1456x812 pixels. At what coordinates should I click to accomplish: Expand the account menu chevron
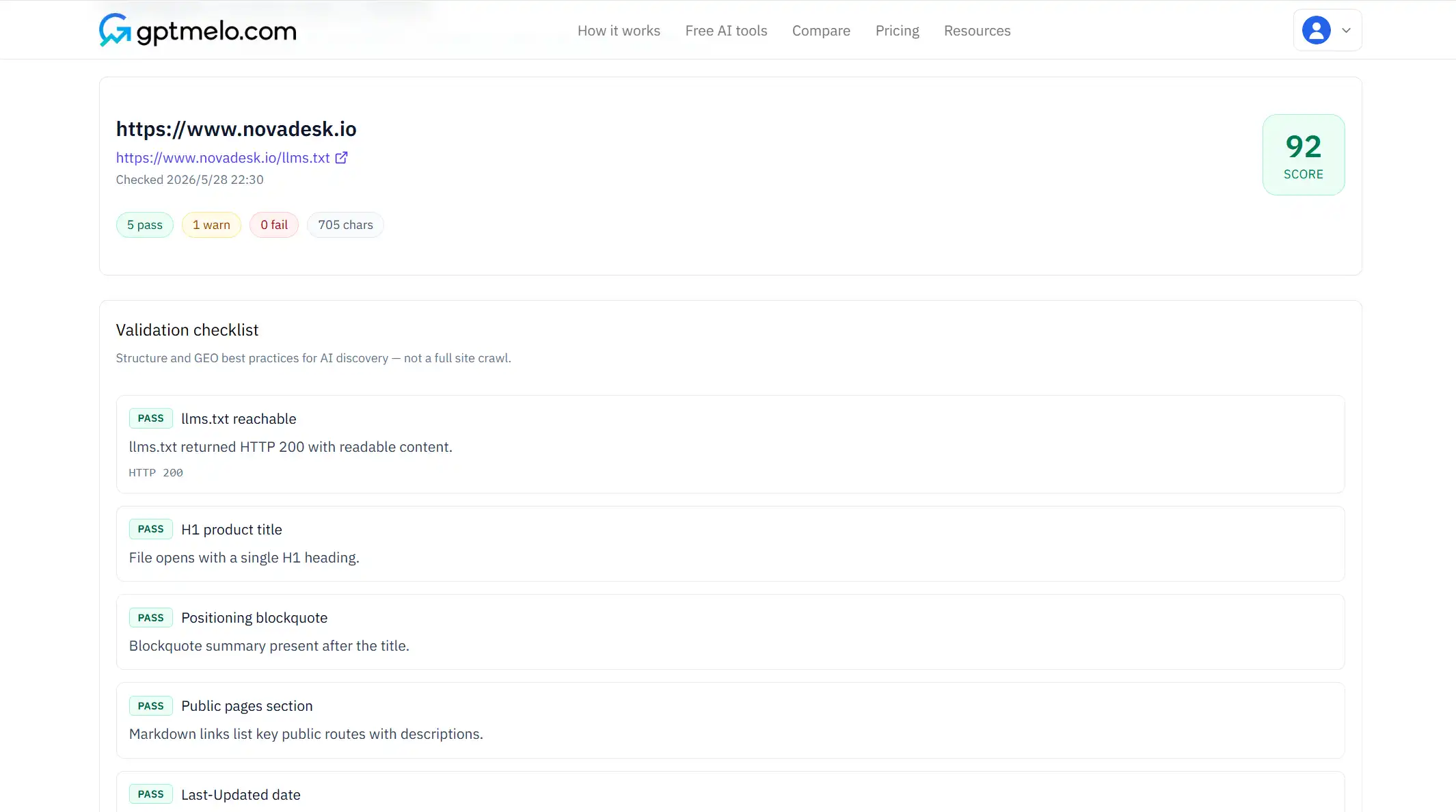pyautogui.click(x=1346, y=30)
